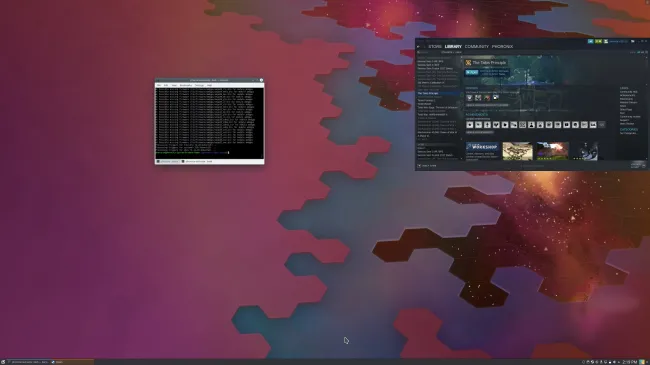Open the Store tab in Steam
650x365 pixels.
pyautogui.click(x=435, y=47)
